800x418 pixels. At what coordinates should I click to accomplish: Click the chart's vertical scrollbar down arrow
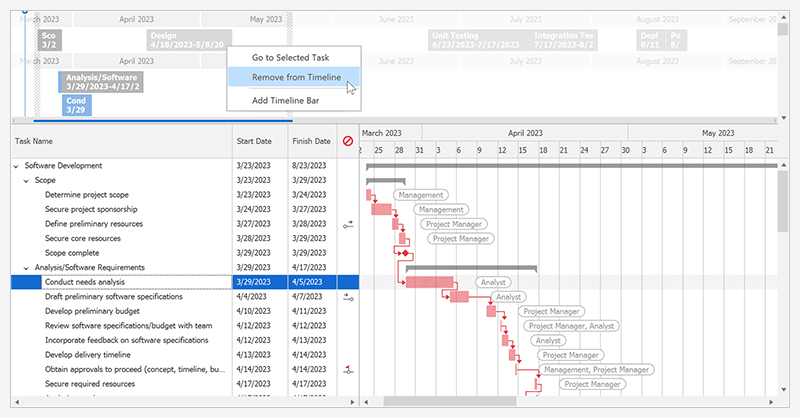tap(783, 389)
